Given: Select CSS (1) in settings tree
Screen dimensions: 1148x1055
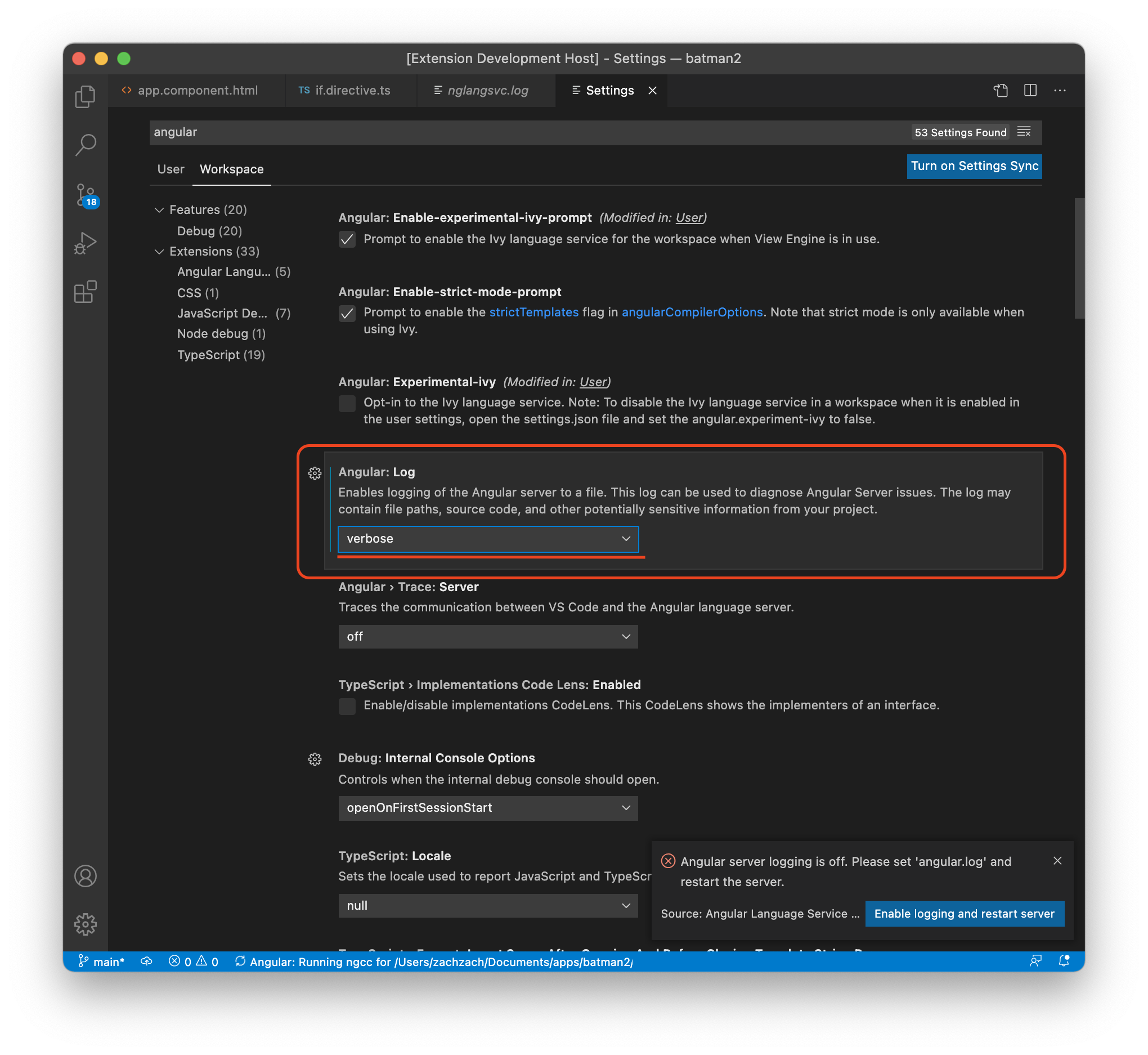Looking at the screenshot, I should 198,293.
